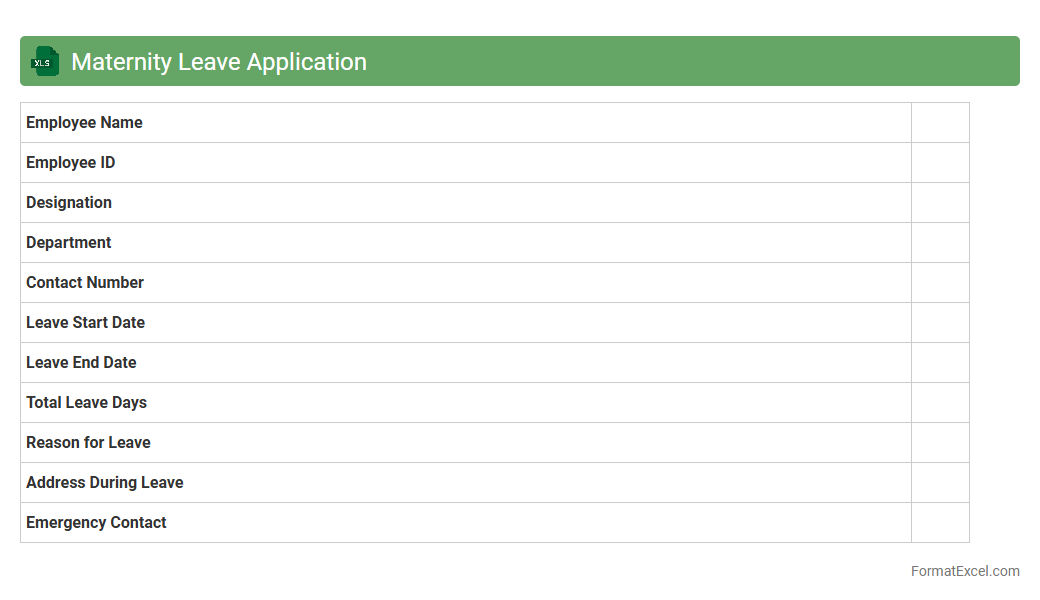
Task: Click the empty value cell beside Contact Number
Action: 940,283
